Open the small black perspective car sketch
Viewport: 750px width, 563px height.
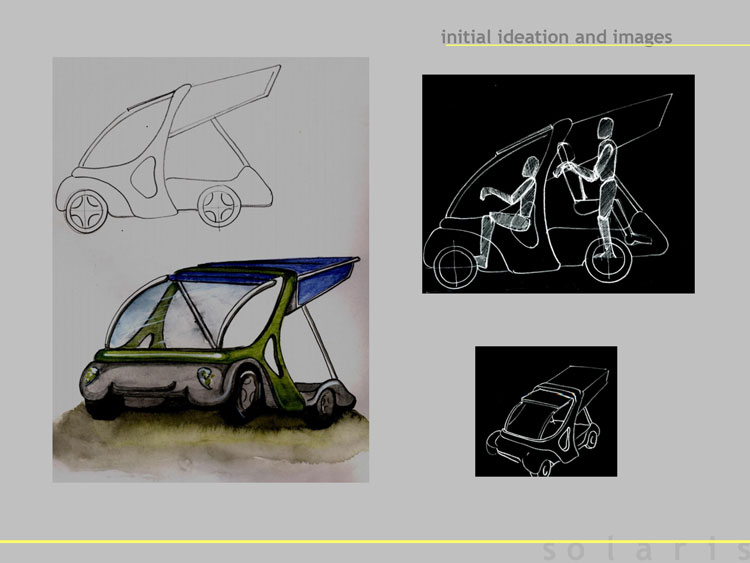point(546,411)
